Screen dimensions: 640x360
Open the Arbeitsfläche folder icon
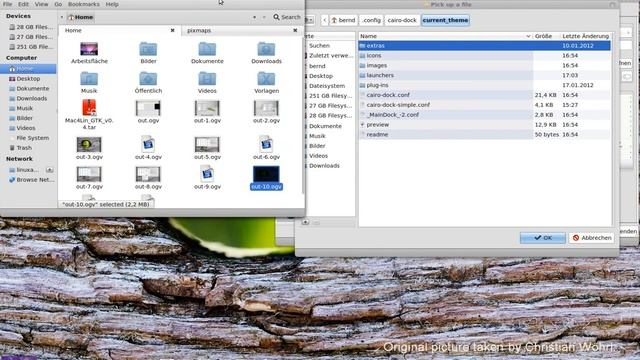click(89, 49)
